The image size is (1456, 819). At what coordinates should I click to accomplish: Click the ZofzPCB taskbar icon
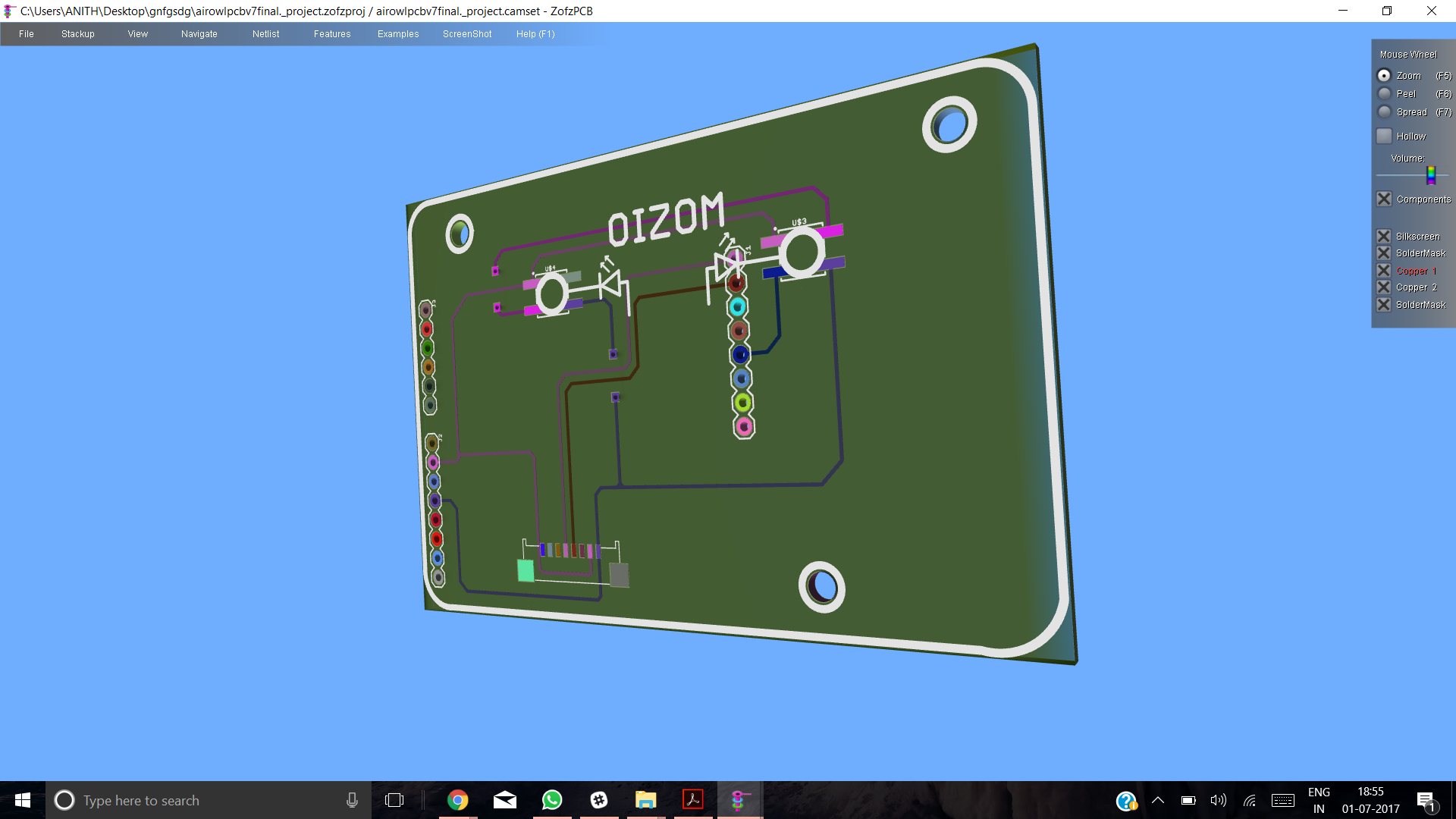coord(739,800)
